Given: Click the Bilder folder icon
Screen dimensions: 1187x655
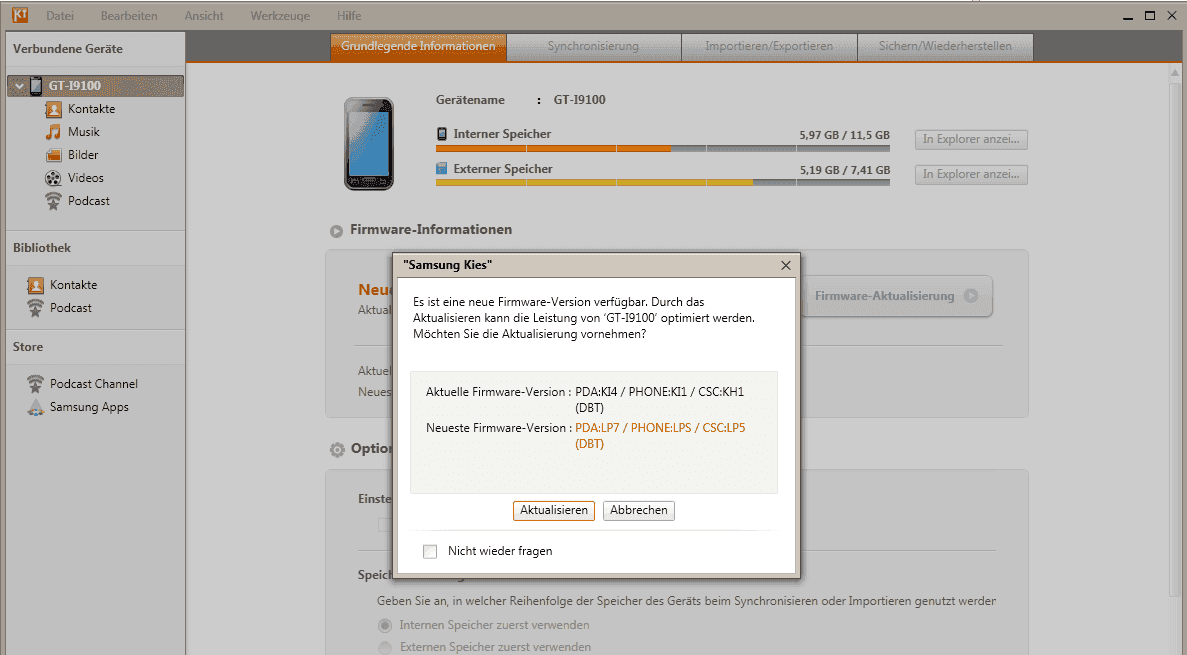Looking at the screenshot, I should pos(53,155).
